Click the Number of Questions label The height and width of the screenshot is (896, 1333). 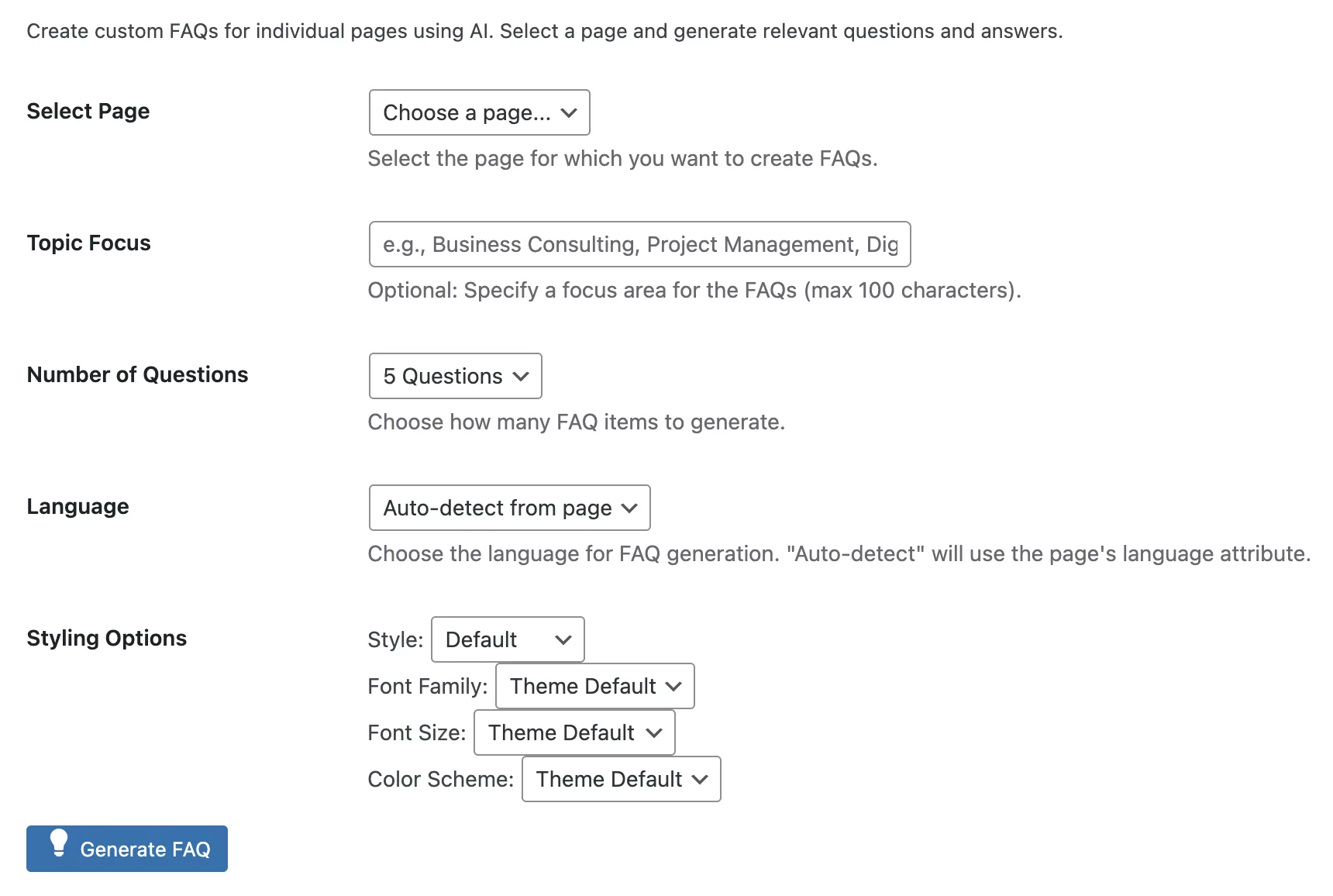click(138, 374)
